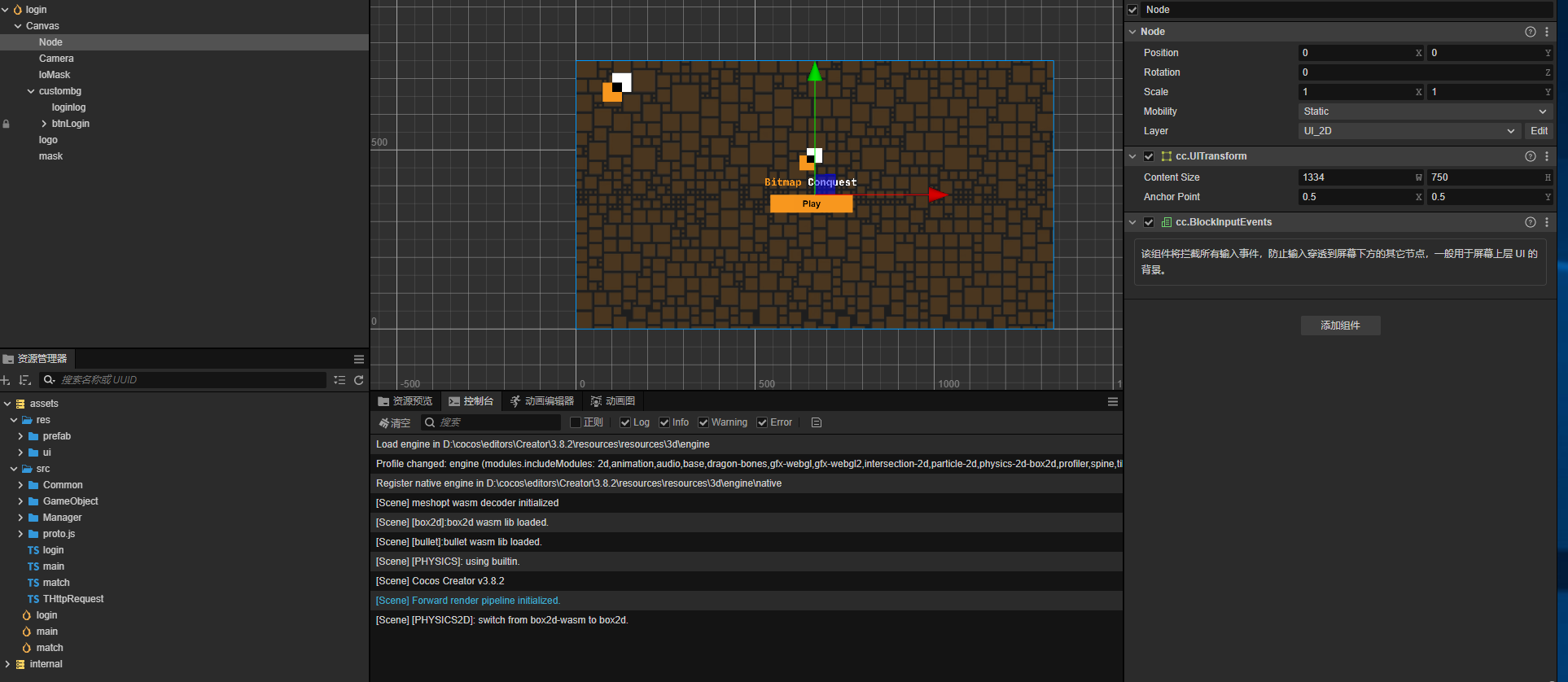Viewport: 1568px width, 682px height.
Task: Disable the cc.BlockInputEvents component checkbox
Action: (1149, 222)
